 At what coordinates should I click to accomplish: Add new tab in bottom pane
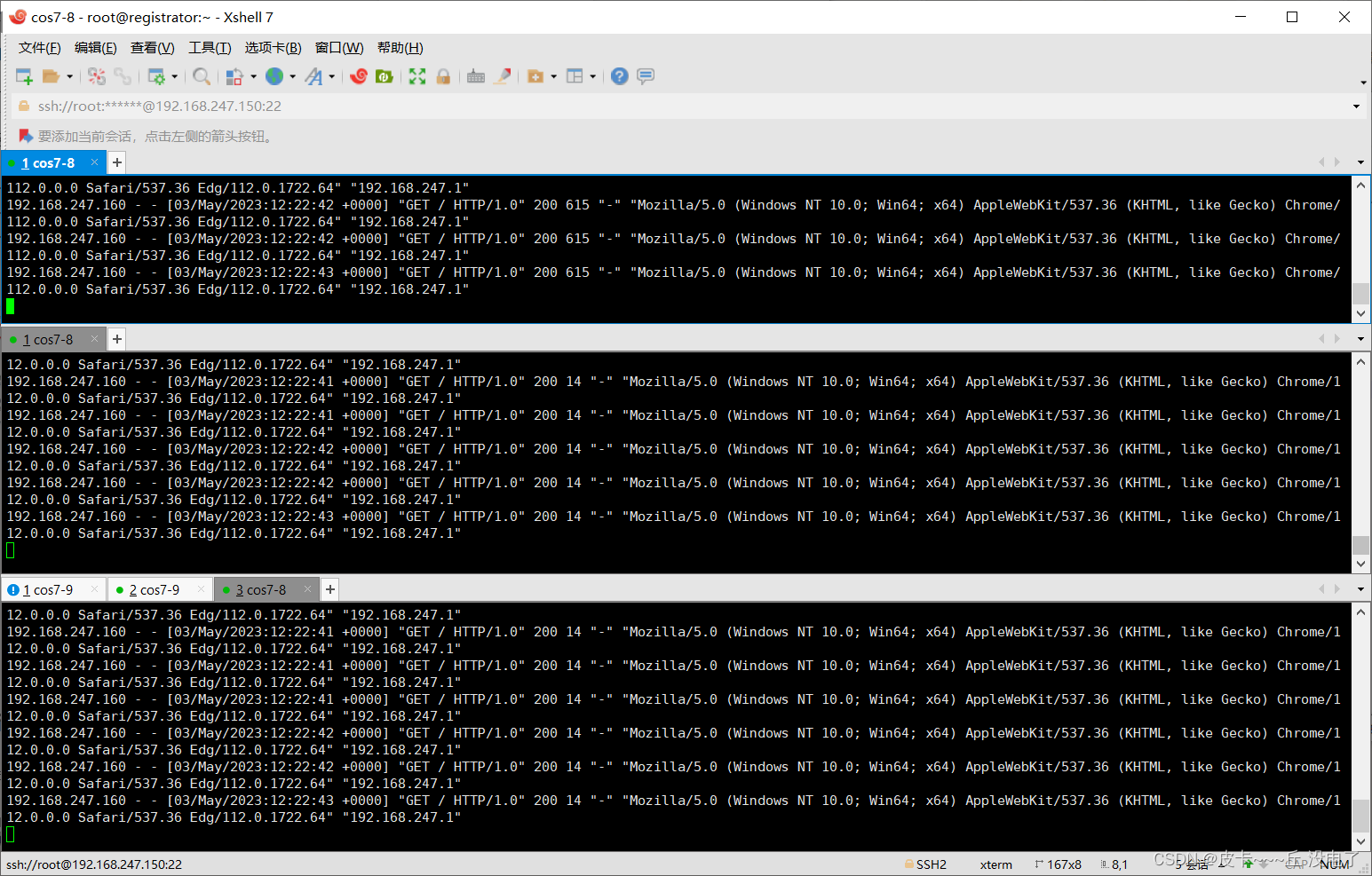[x=329, y=589]
